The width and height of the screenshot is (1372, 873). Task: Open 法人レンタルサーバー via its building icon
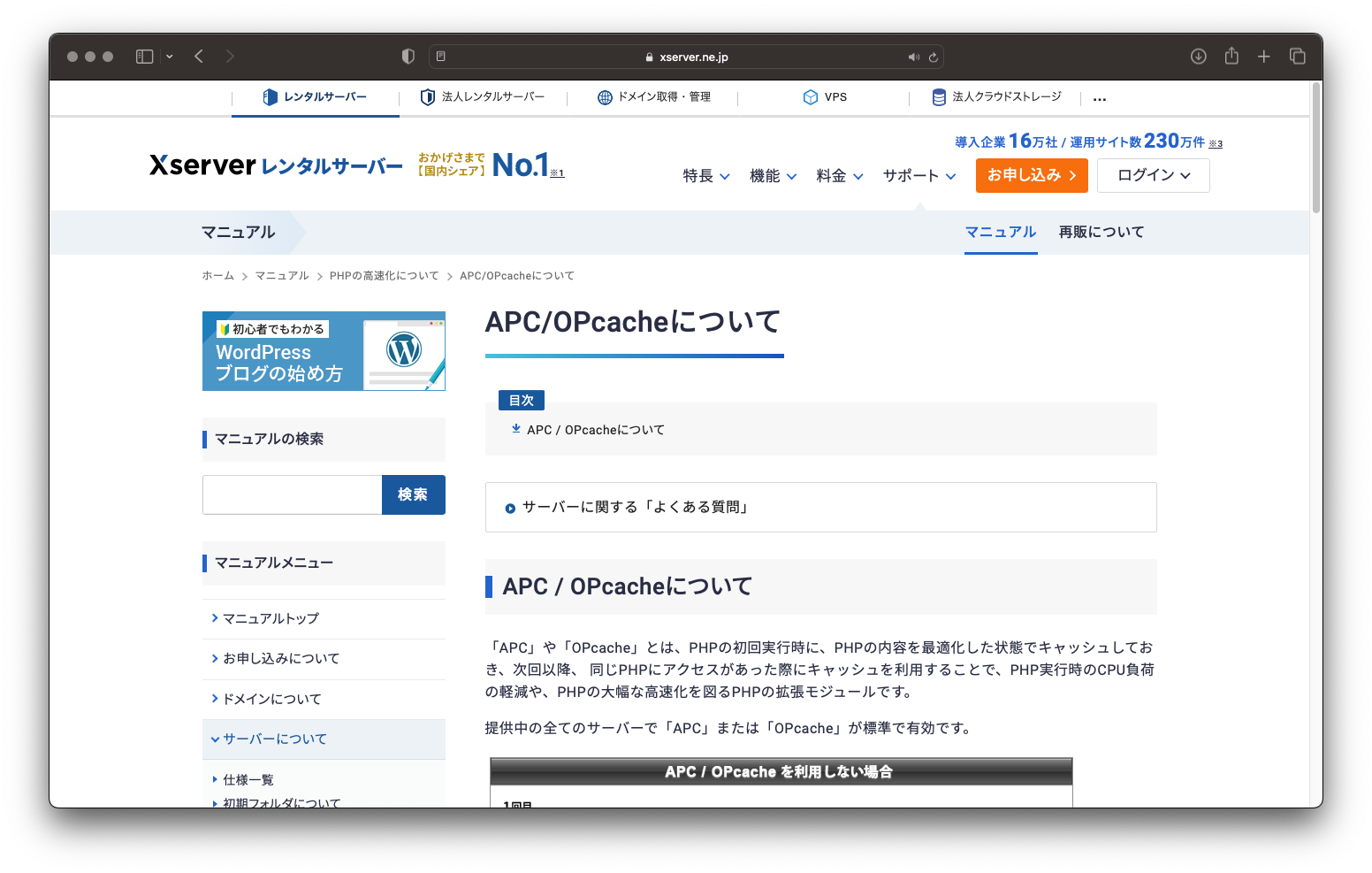click(428, 97)
